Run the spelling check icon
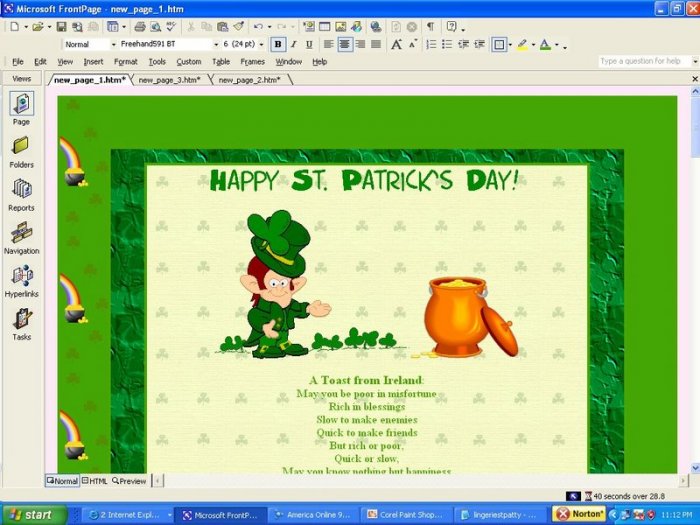 [171, 27]
